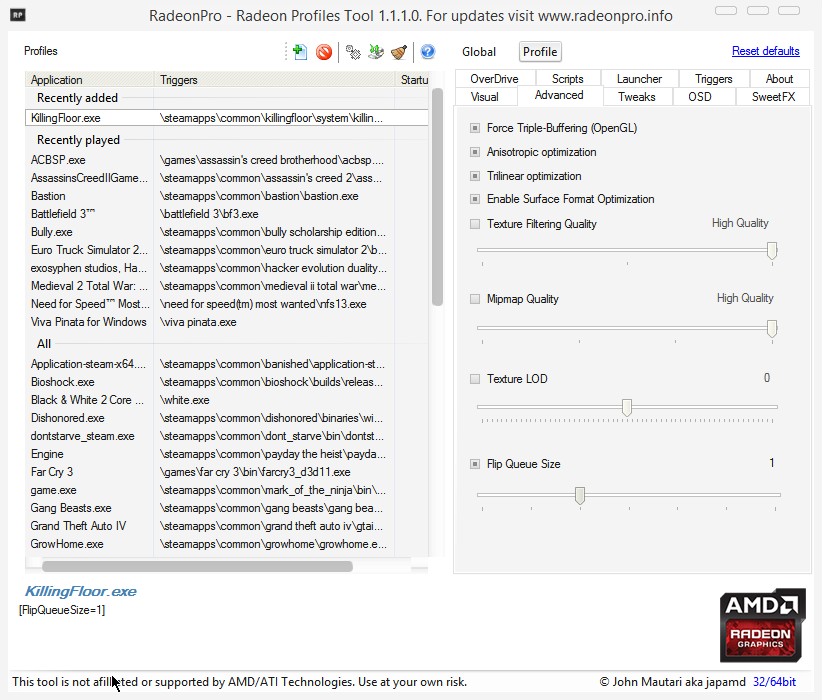Select the Grand Theft Auto IV profile

tap(226, 526)
